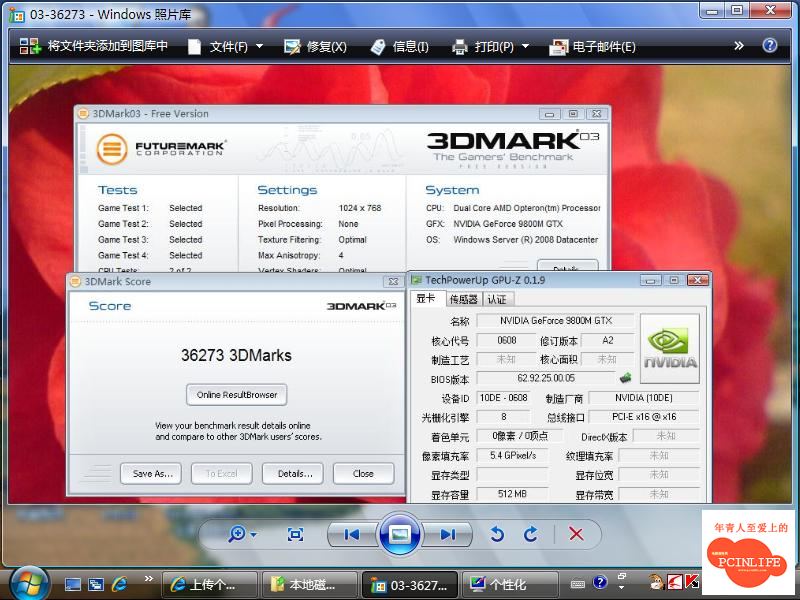This screenshot has height=600, width=800.
Task: Go to the previous photo
Action: tap(352, 534)
